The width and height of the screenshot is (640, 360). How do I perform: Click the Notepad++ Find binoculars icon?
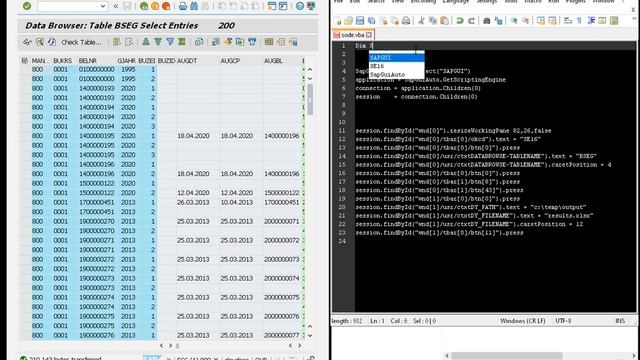pyautogui.click(x=487, y=20)
